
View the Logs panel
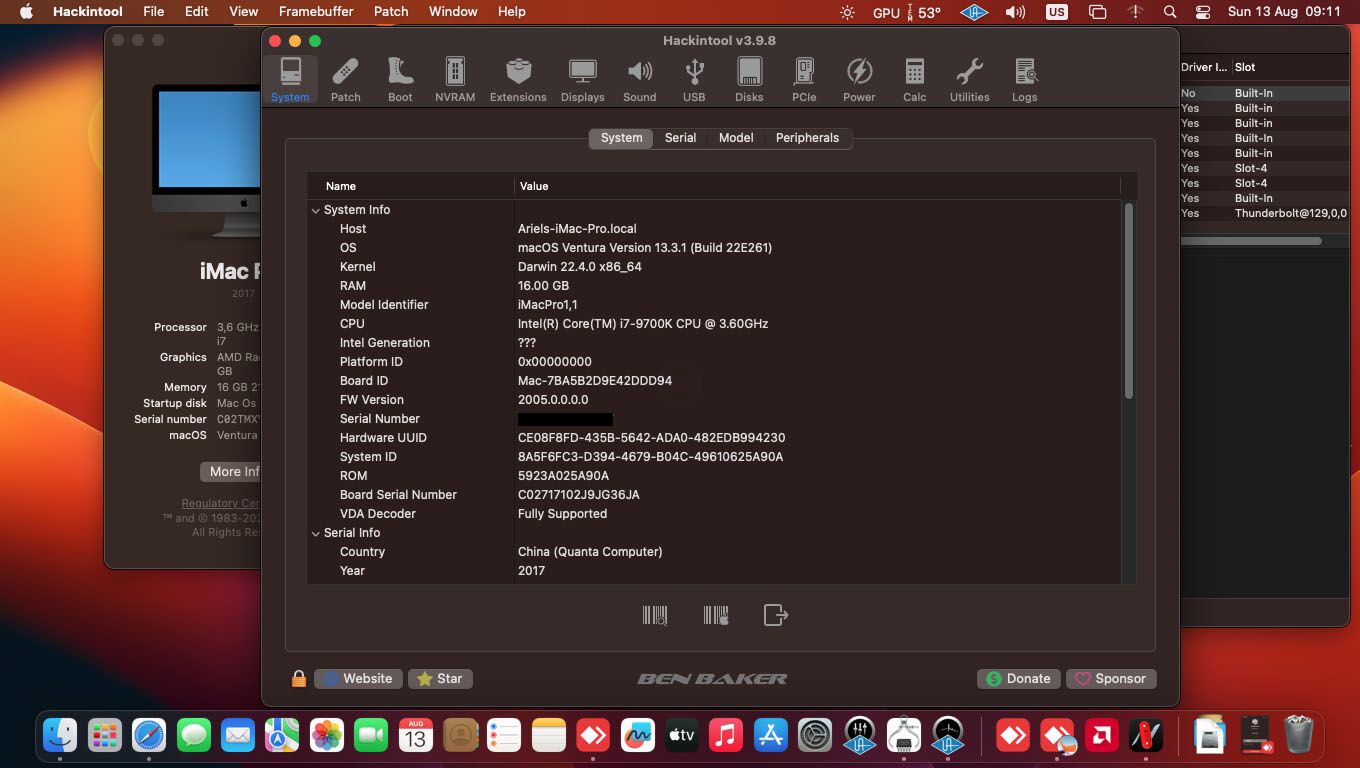pos(1024,77)
